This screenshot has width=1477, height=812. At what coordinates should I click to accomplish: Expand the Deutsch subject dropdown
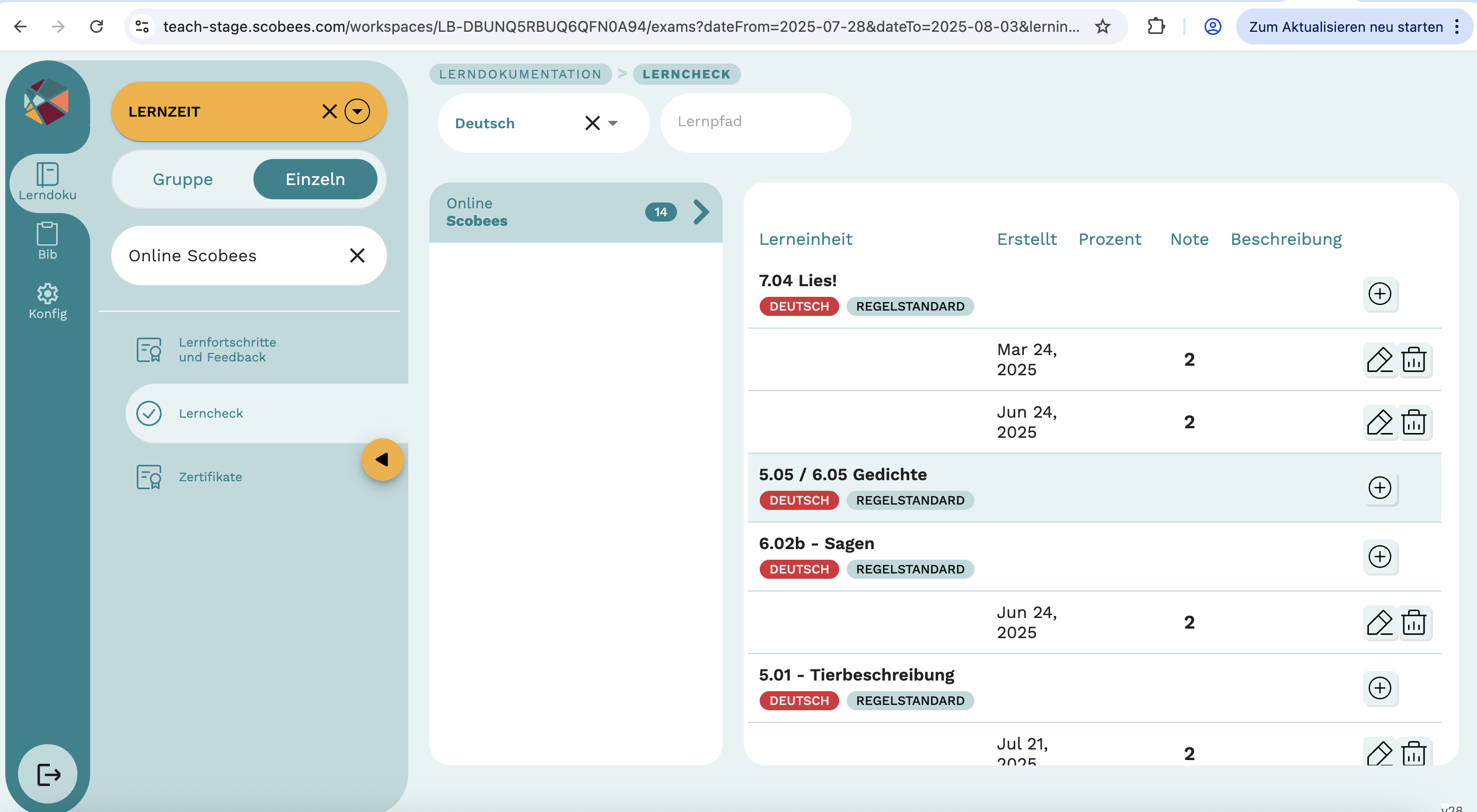(x=612, y=123)
